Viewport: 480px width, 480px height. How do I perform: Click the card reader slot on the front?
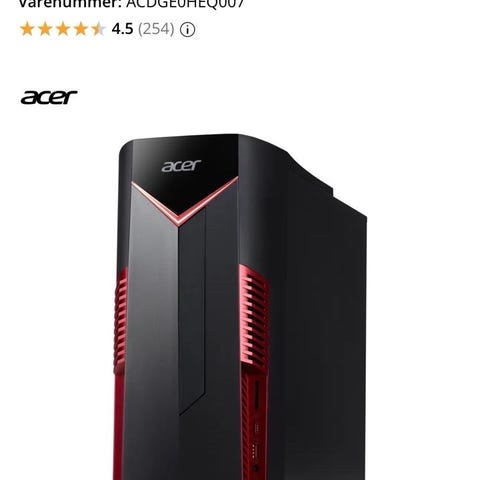257,395
